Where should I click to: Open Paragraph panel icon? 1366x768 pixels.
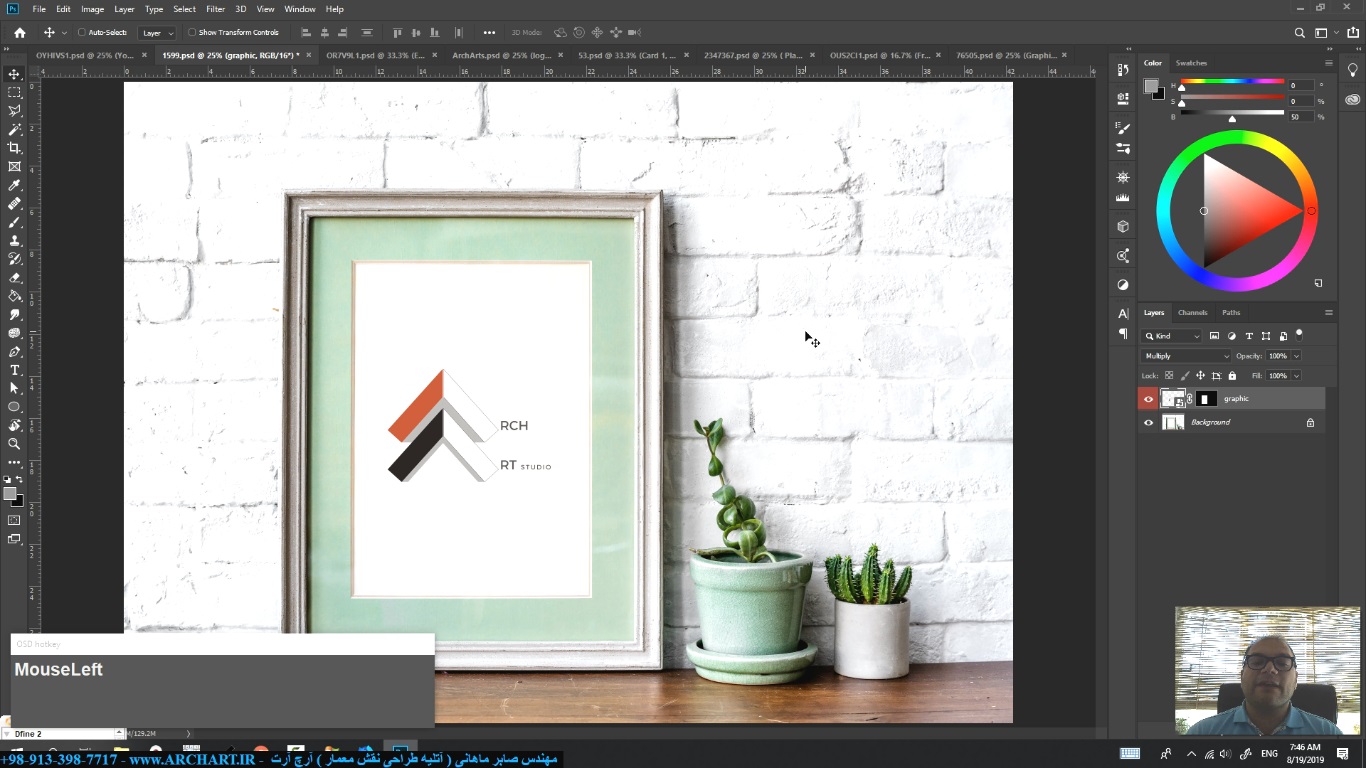tap(1123, 333)
